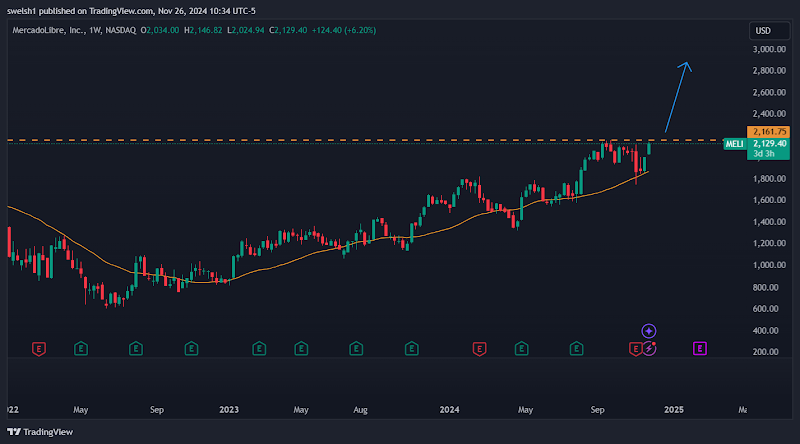Open the TradingView.com link in the header

(122, 11)
